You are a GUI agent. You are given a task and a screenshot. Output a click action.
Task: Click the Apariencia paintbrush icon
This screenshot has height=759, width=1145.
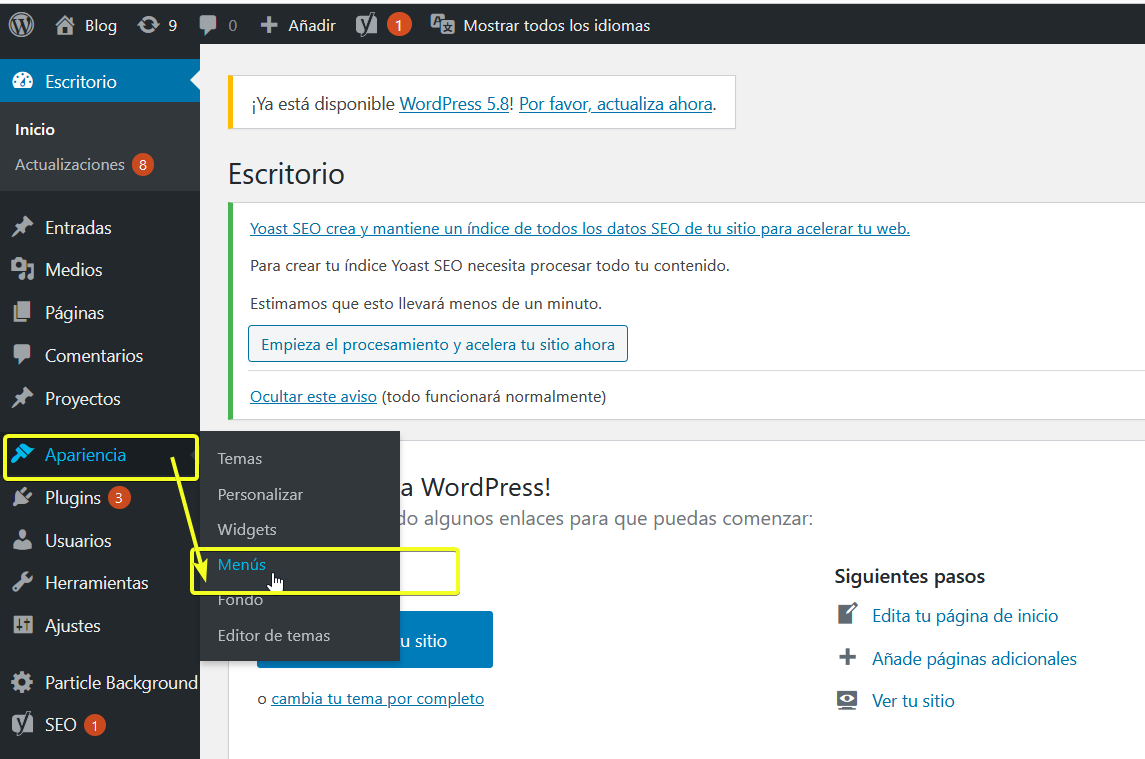coord(23,454)
